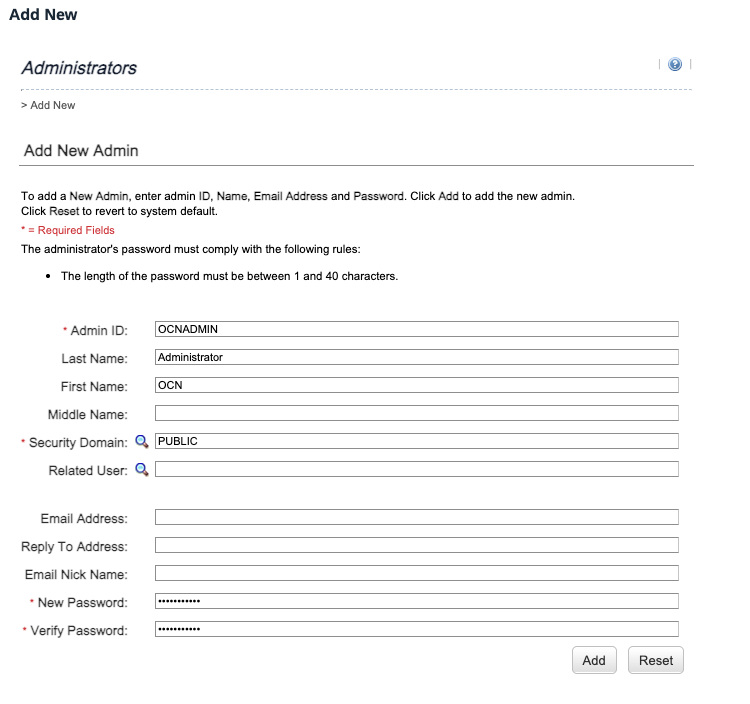
Task: Focus the Reply To Address field
Action: pos(416,545)
